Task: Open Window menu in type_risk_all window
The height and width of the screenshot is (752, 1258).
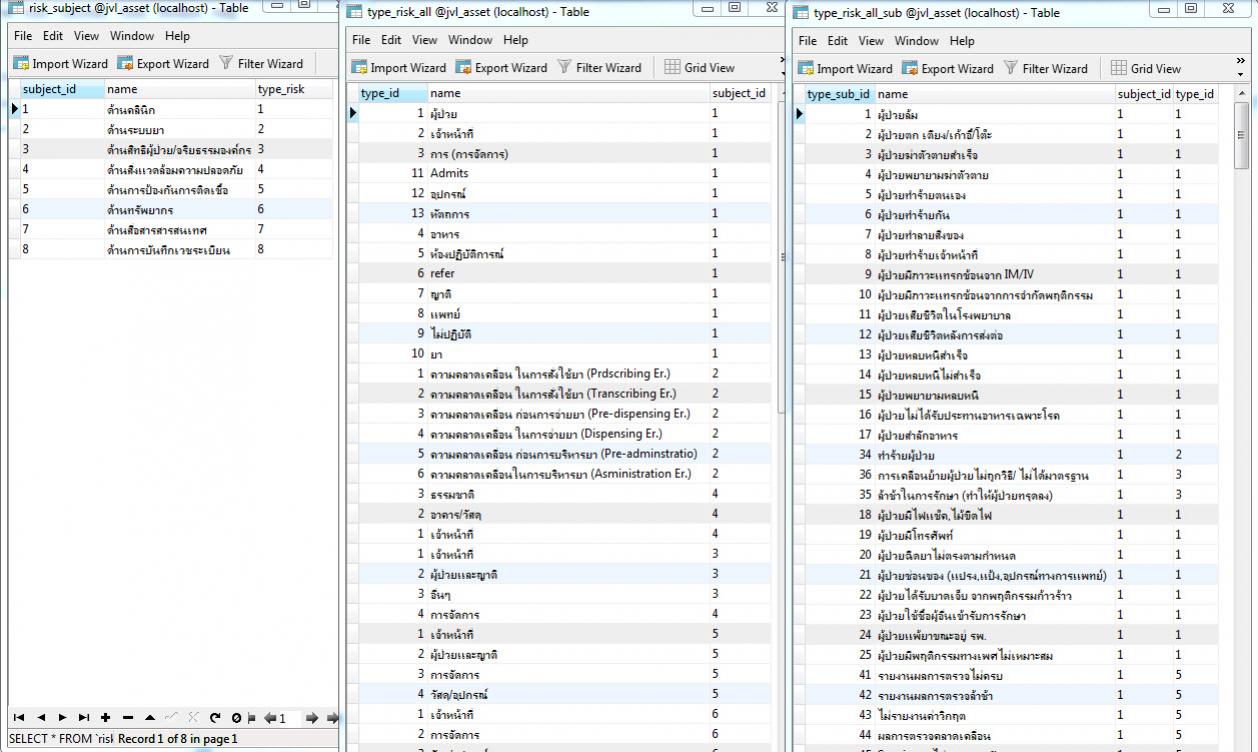Action: 470,40
